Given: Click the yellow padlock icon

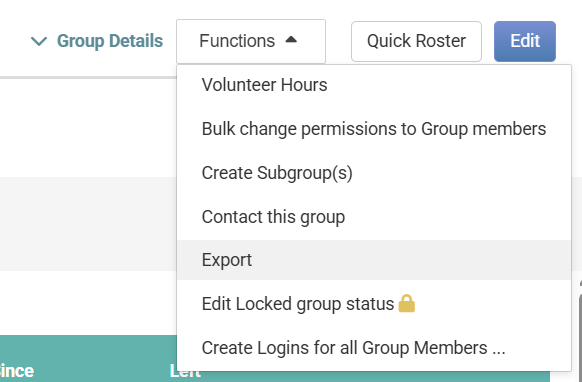Looking at the screenshot, I should tap(406, 303).
